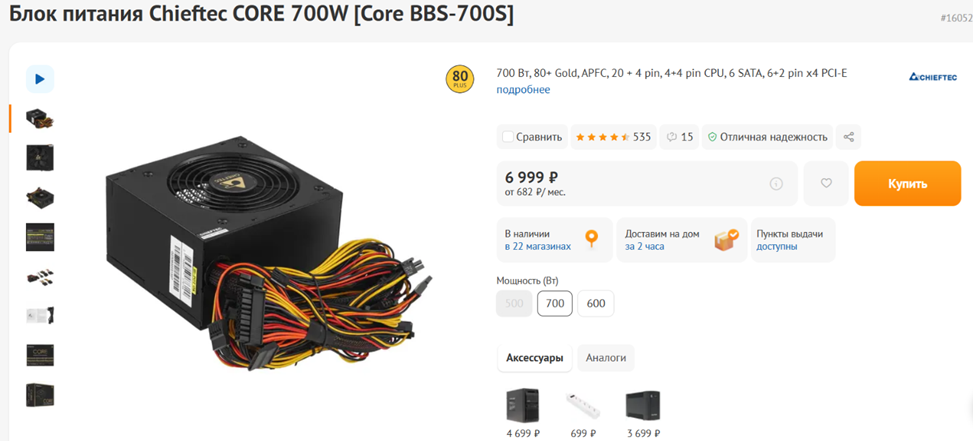Viewport: 973px width, 441px height.
Task: Add product to favorites with heart icon
Action: point(826,184)
